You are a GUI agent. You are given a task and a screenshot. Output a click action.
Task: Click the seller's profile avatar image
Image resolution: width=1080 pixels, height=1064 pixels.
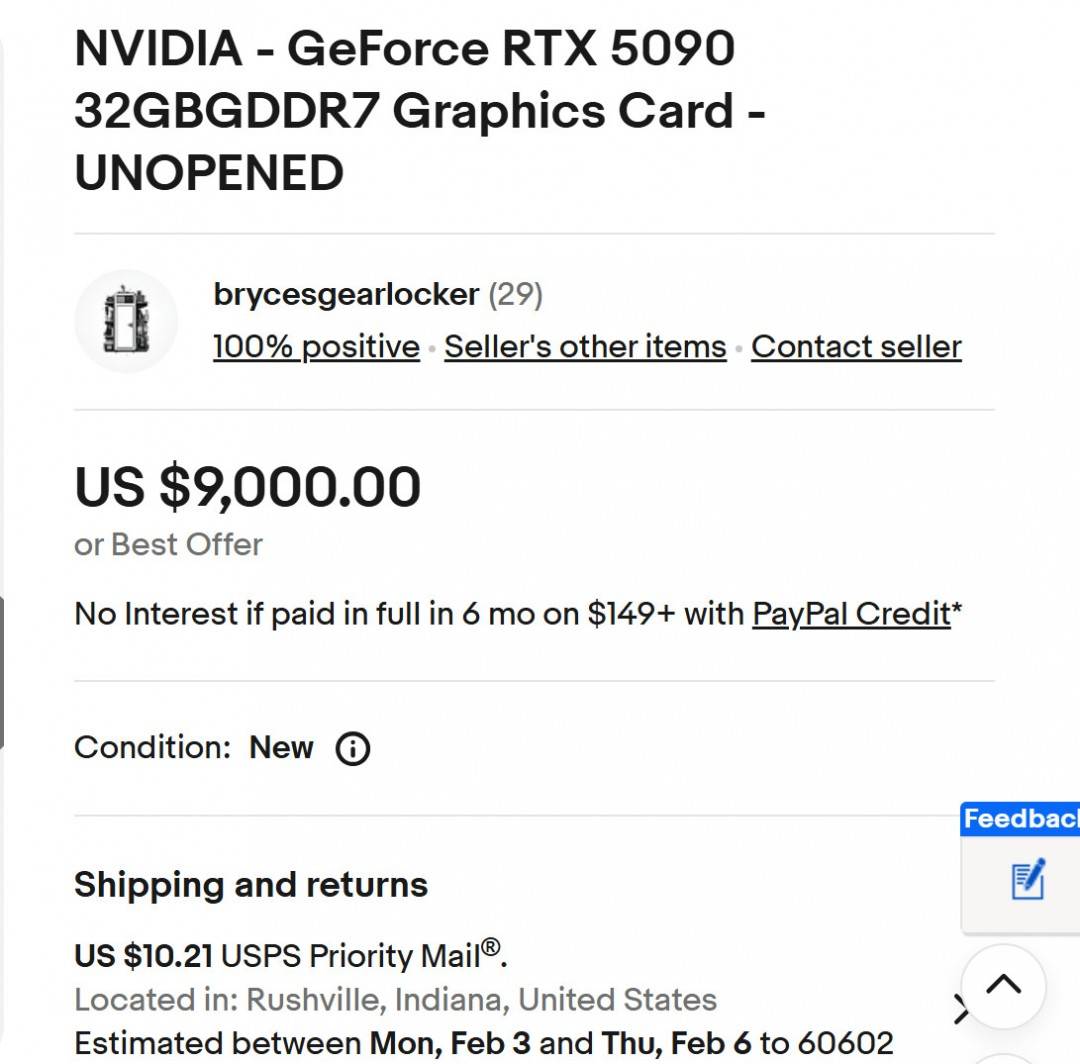[126, 322]
